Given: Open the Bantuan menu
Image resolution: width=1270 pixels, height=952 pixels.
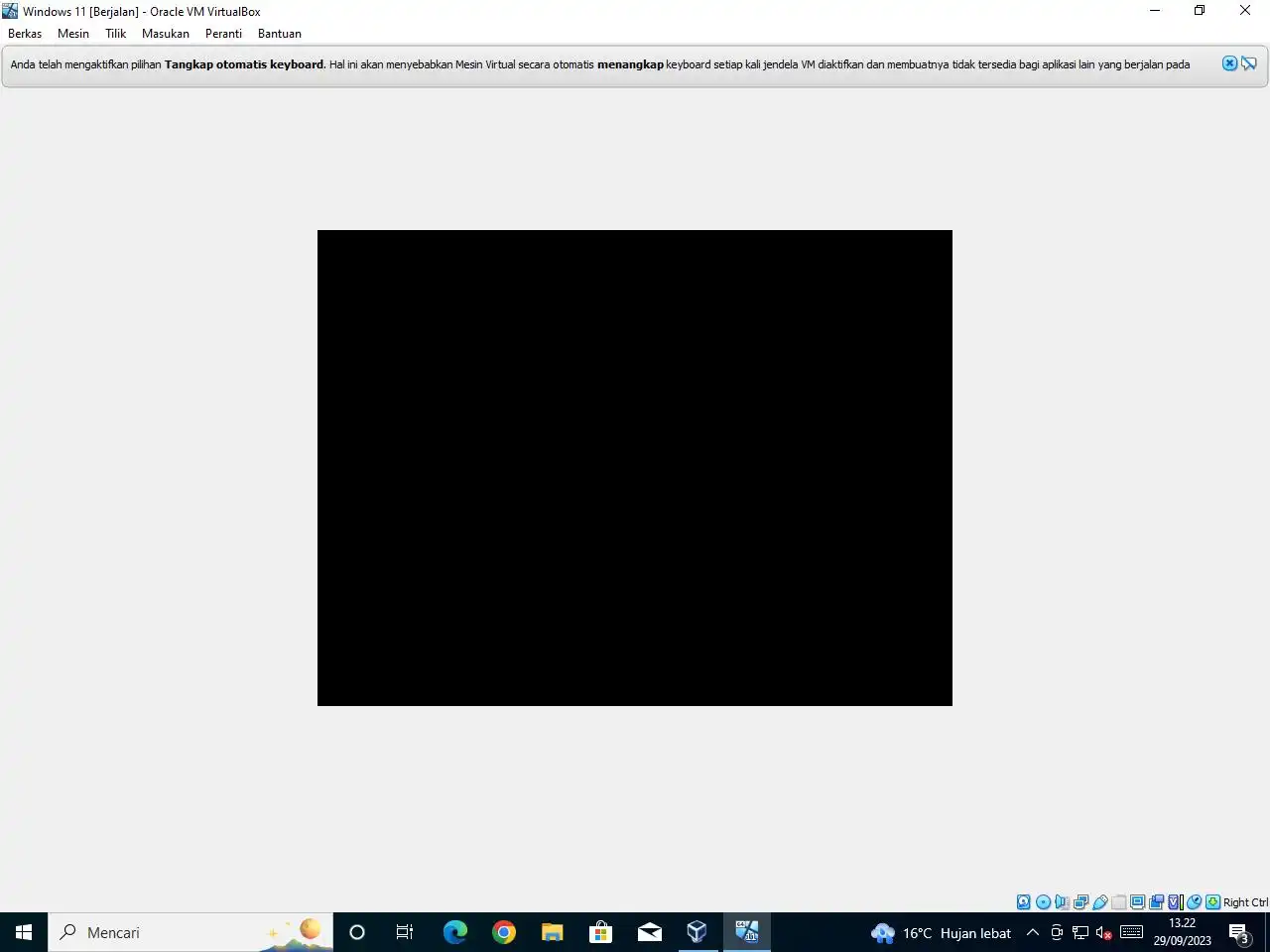Looking at the screenshot, I should coord(280,34).
